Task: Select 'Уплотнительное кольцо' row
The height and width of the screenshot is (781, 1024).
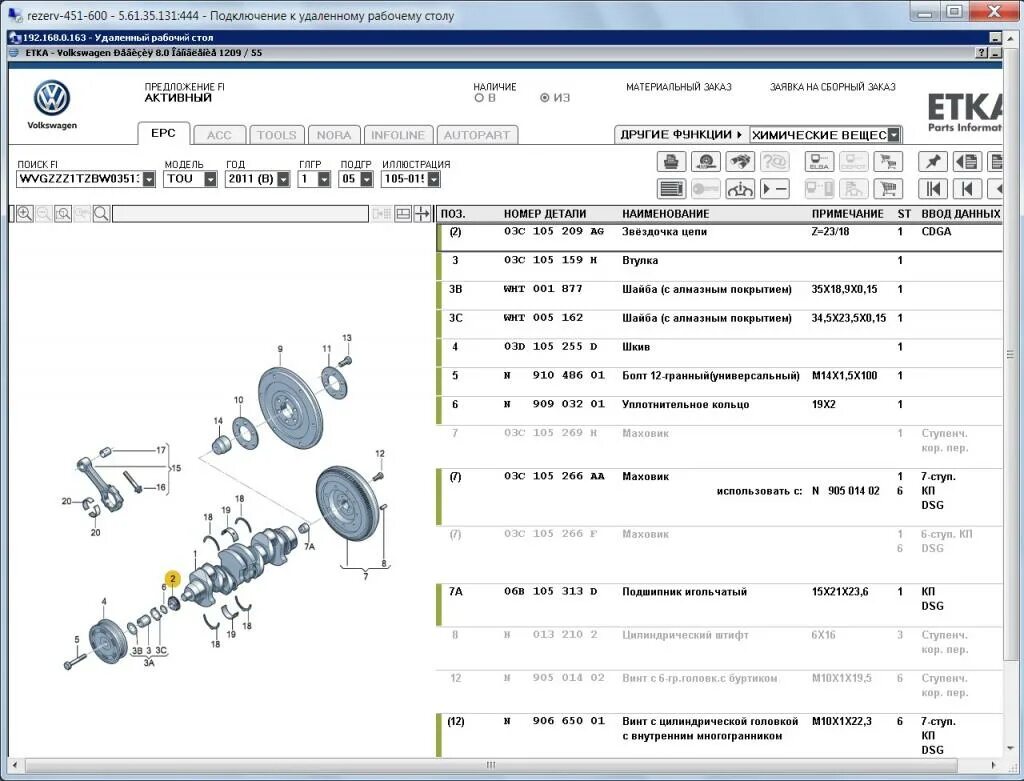Action: click(x=719, y=411)
